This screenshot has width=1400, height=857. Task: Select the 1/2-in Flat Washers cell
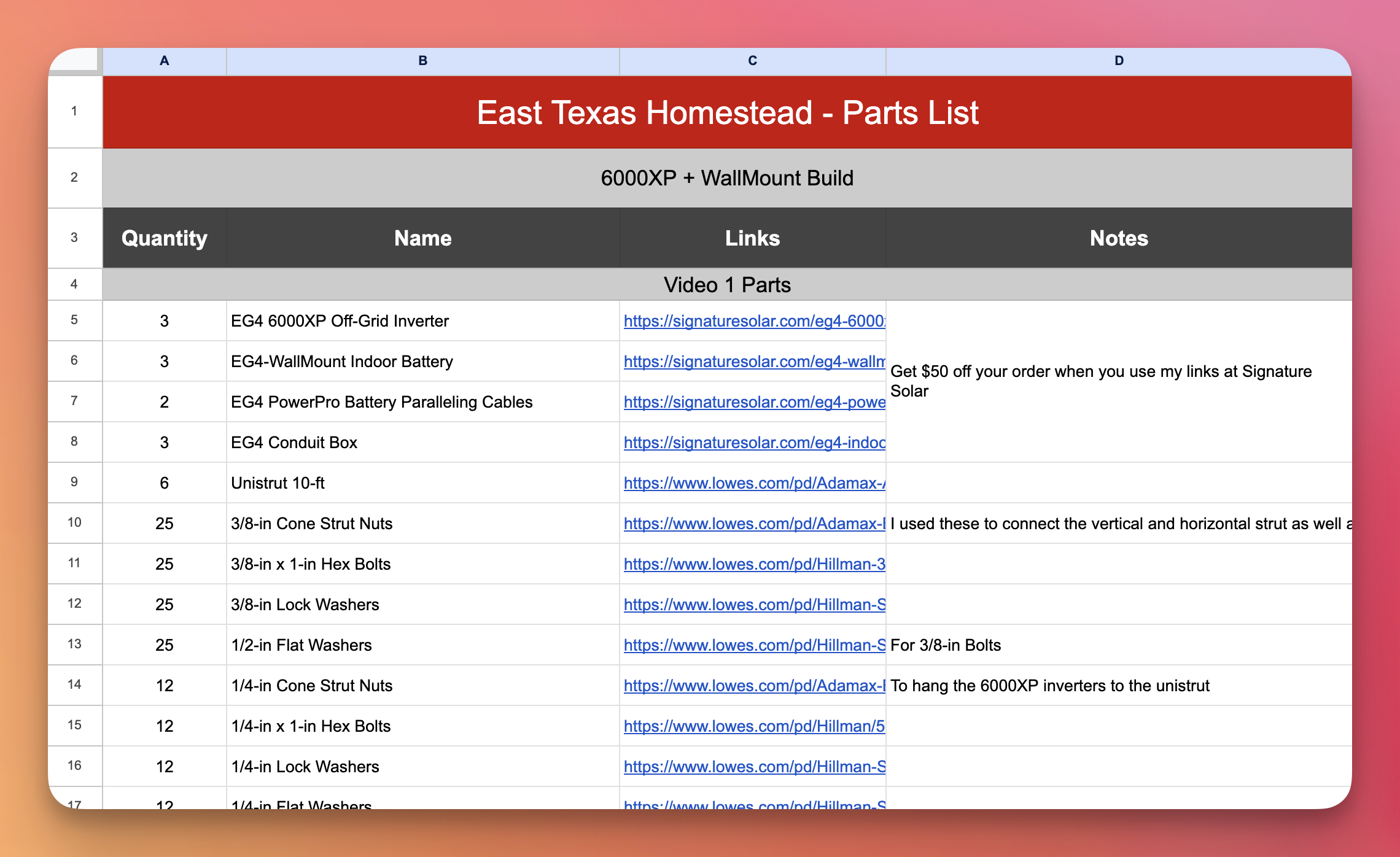pos(423,645)
